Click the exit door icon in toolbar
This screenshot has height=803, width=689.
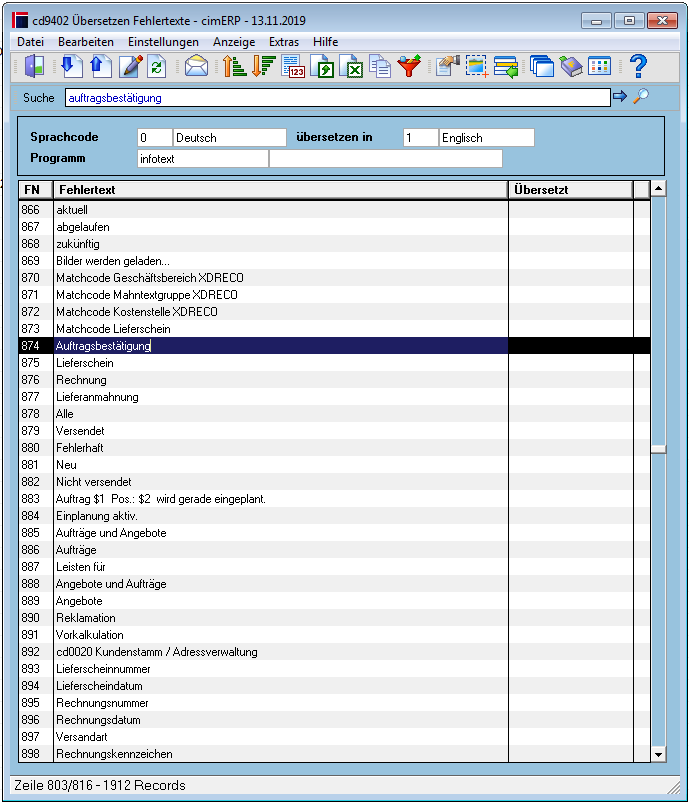[35, 67]
